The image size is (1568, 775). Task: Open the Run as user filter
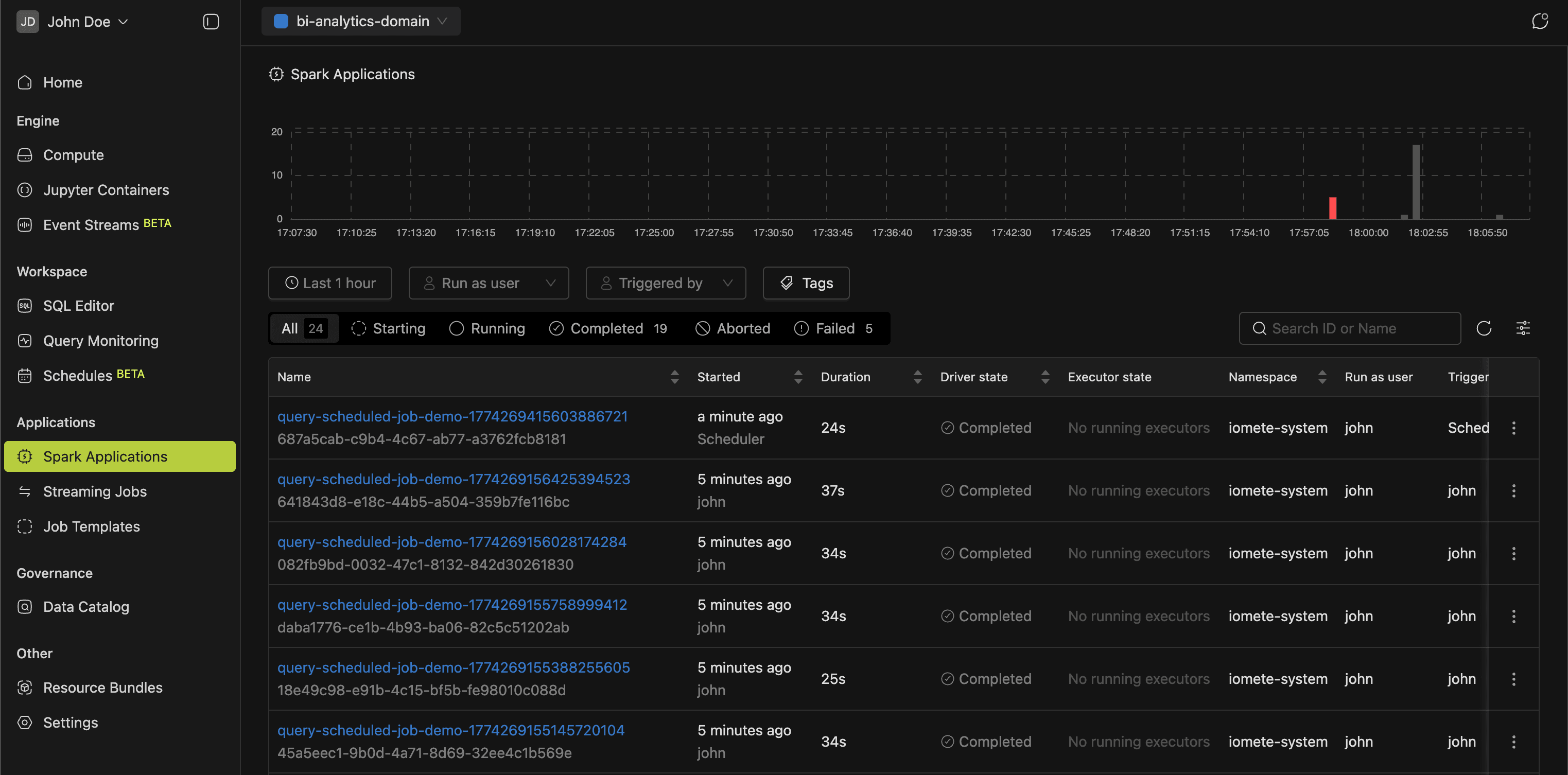coord(488,283)
